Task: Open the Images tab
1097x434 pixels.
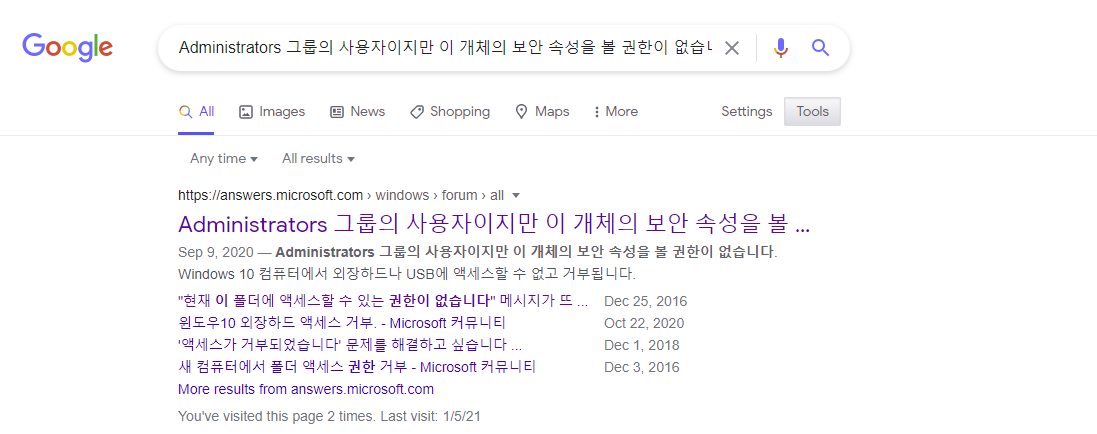Action: (272, 112)
